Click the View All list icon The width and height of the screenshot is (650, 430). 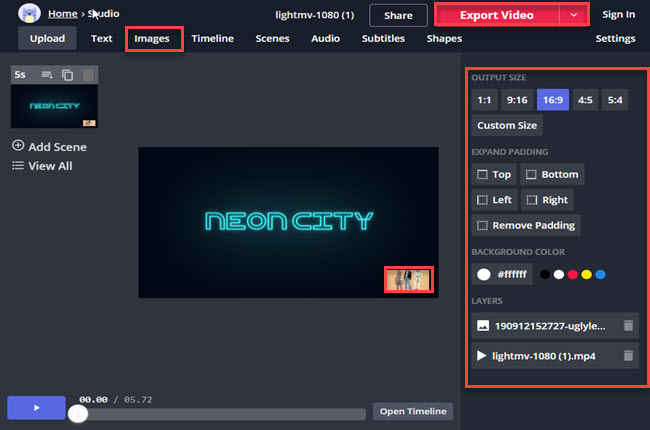(x=18, y=166)
